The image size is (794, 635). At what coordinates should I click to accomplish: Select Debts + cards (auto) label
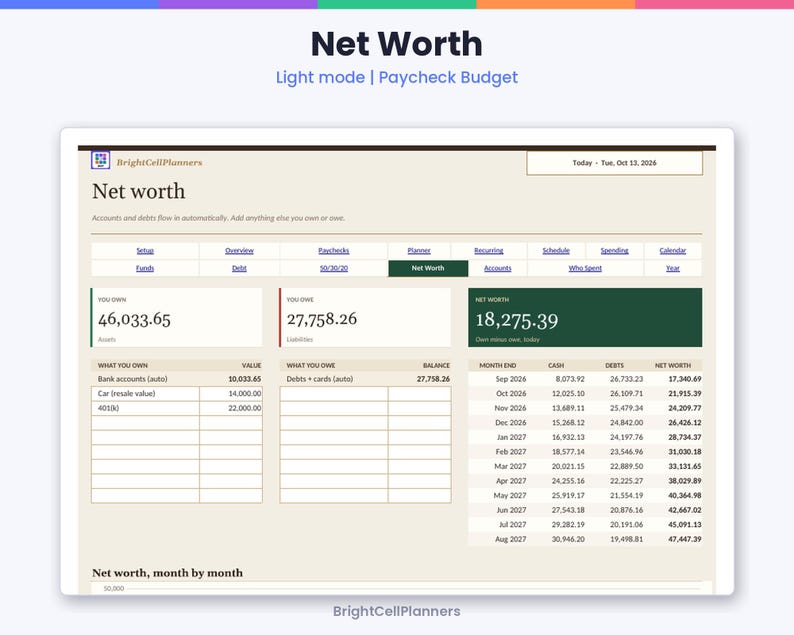[320, 379]
